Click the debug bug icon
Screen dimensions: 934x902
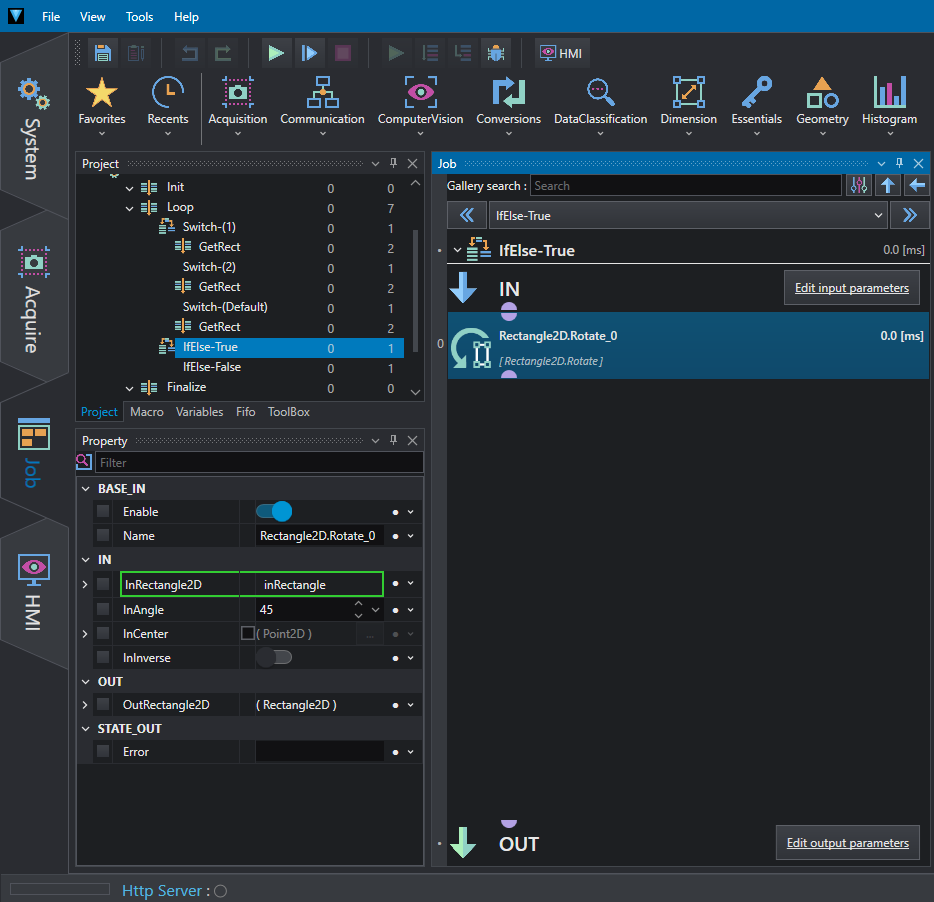coord(496,53)
